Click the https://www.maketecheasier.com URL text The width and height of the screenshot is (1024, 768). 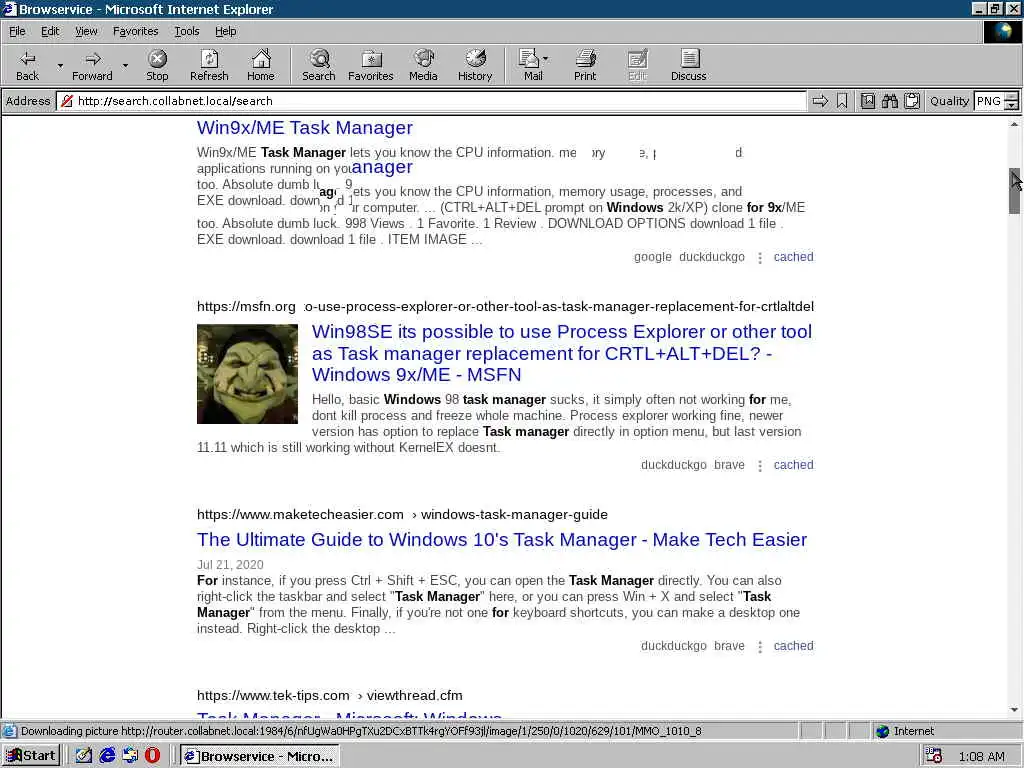300,515
